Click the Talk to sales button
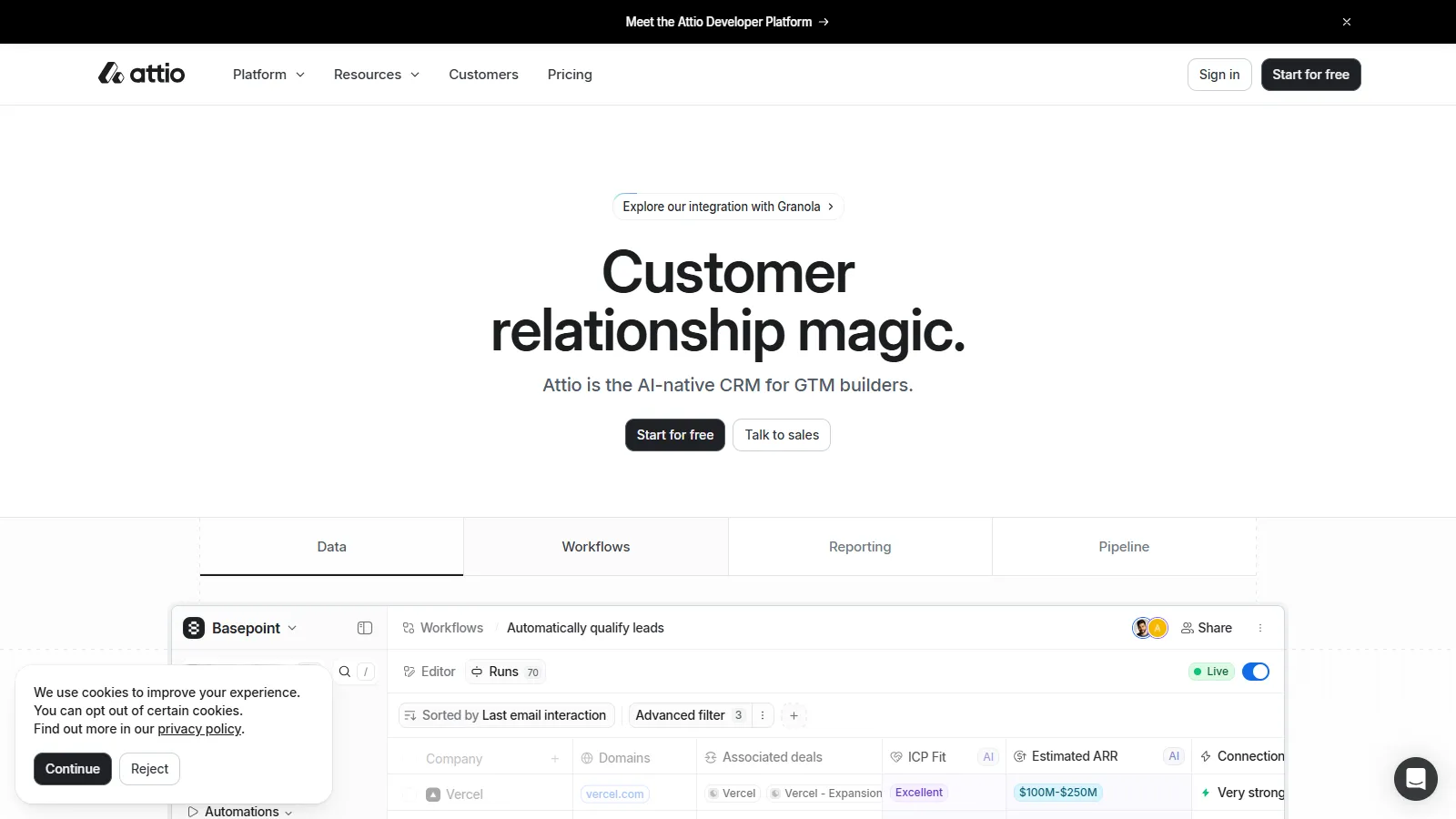Screen dimensions: 1456x819 (781, 435)
